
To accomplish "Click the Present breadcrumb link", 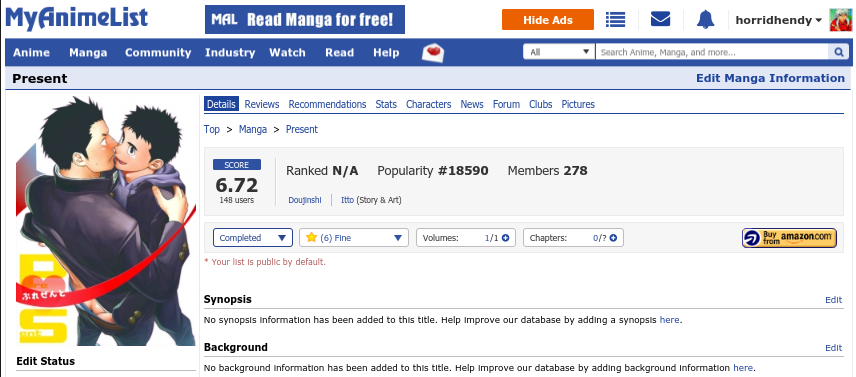I will (x=301, y=129).
